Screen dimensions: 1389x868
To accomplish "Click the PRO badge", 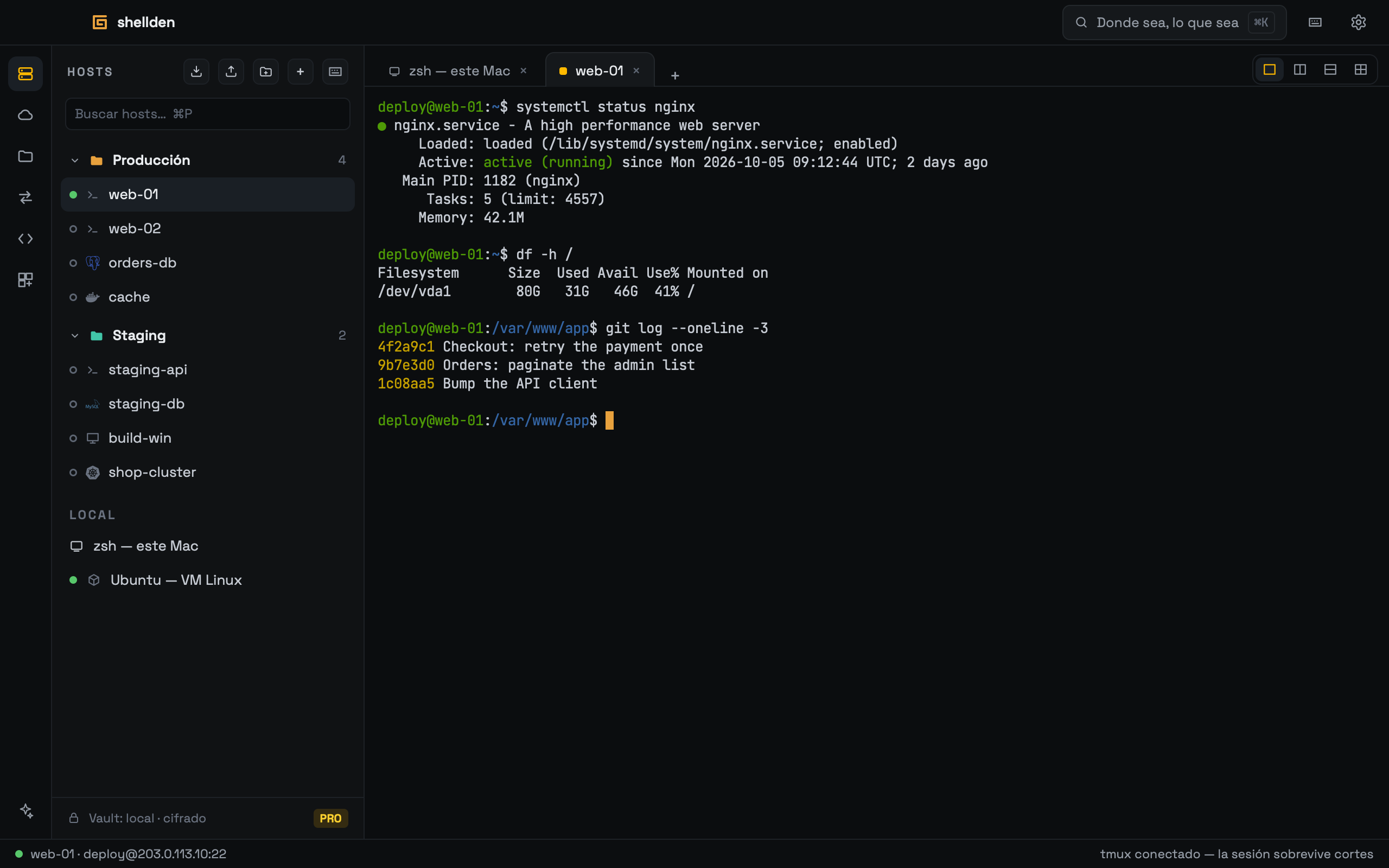I will pyautogui.click(x=330, y=818).
